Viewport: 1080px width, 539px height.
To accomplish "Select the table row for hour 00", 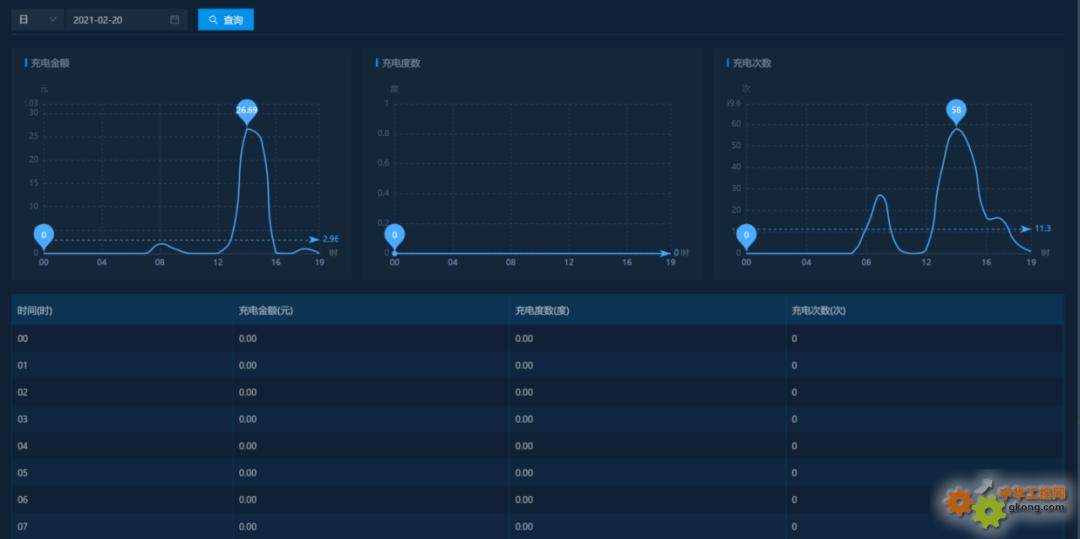I will click(537, 338).
